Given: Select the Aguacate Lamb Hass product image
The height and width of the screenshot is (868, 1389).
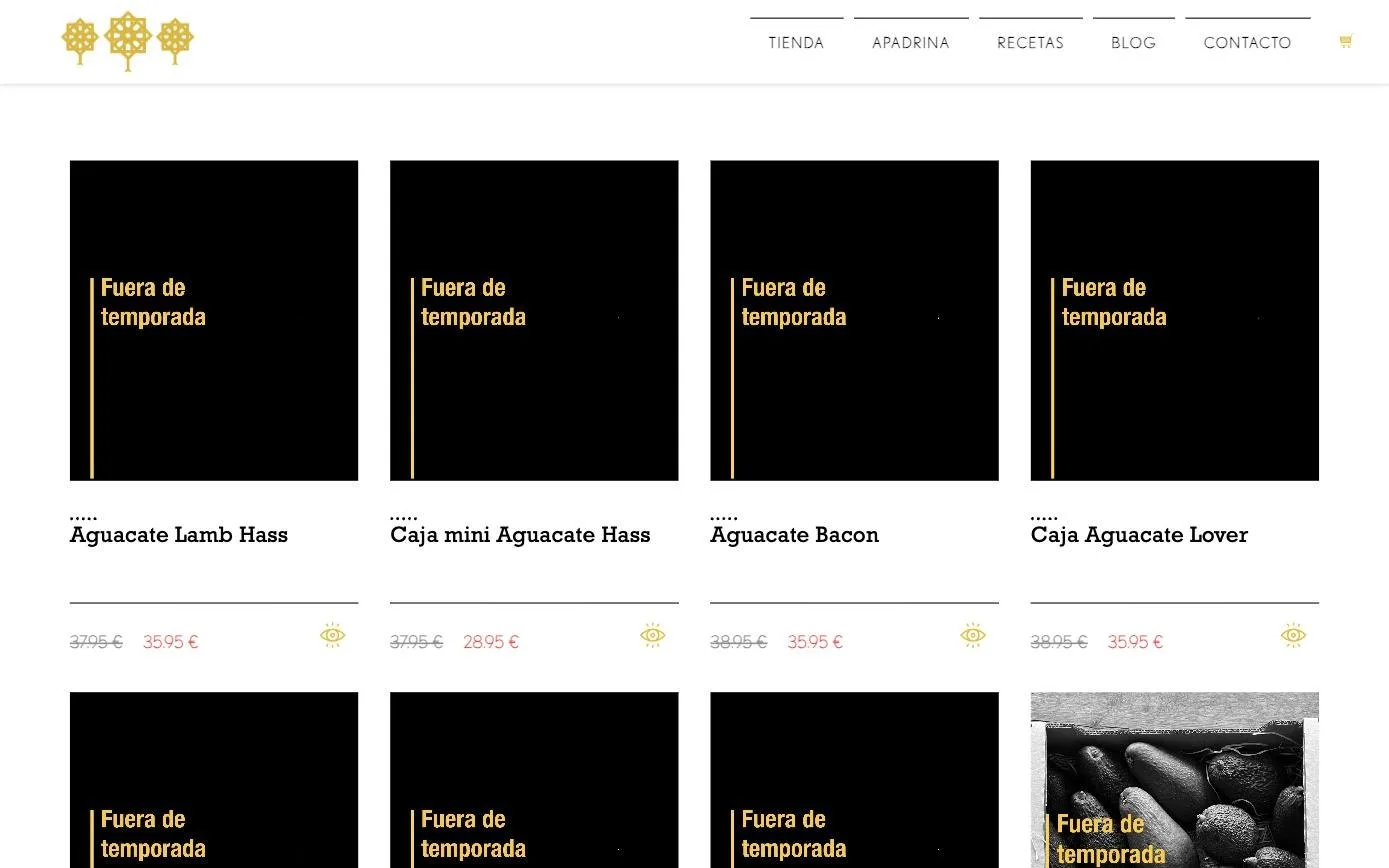Looking at the screenshot, I should 214,320.
